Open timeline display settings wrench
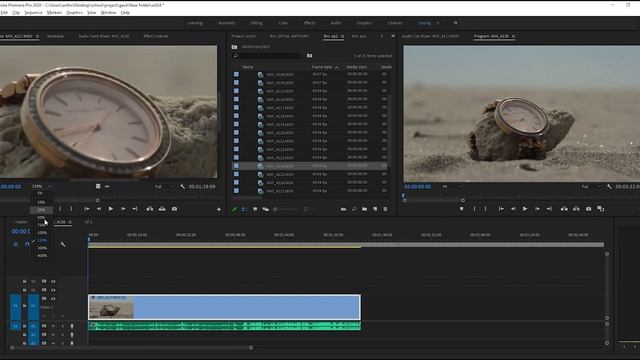This screenshot has height=360, width=640. 63,244
